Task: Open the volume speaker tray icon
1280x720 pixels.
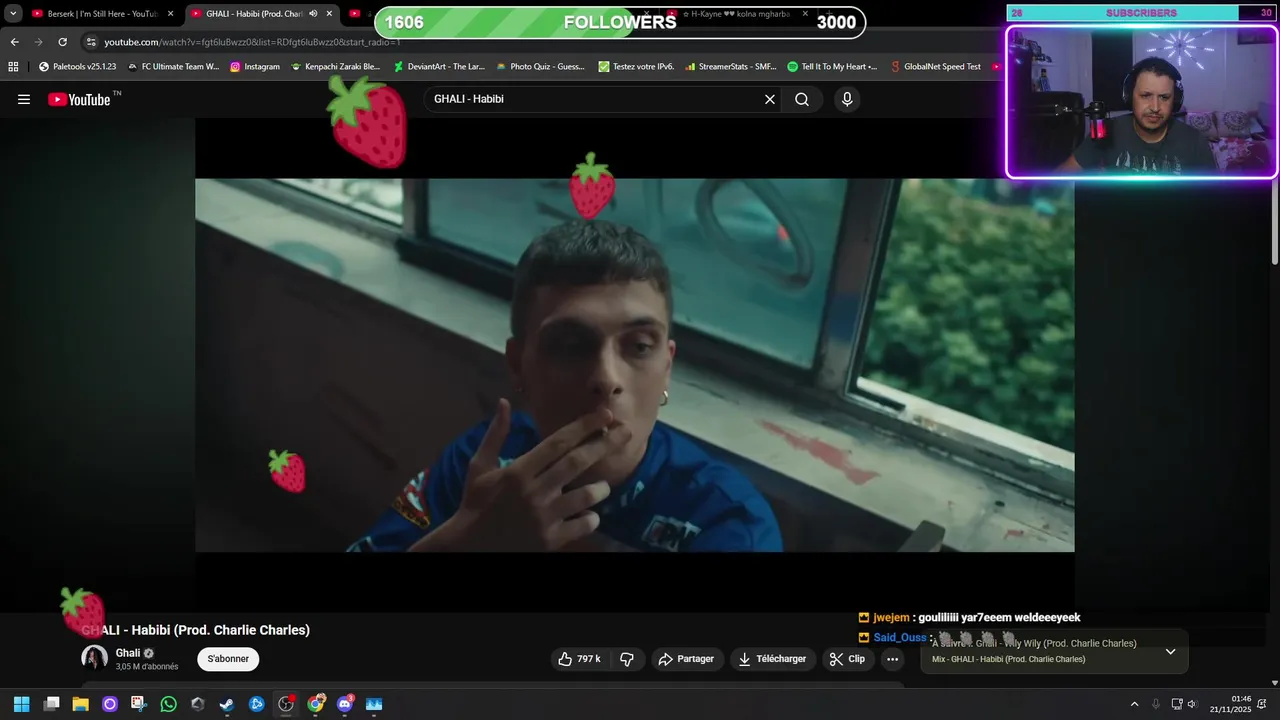Action: [x=1191, y=704]
